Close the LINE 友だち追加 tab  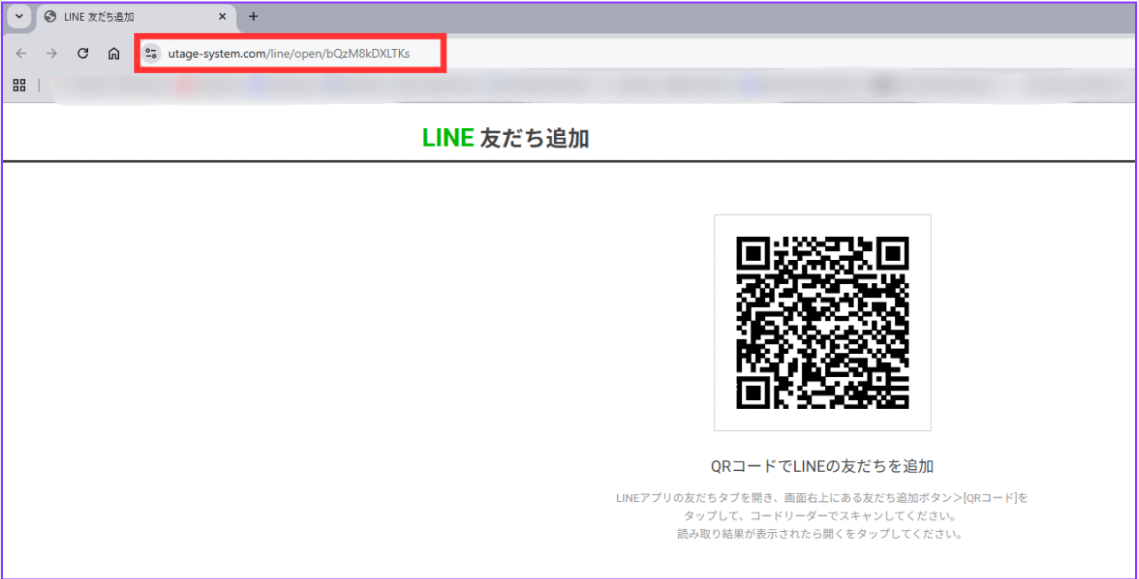tap(223, 17)
